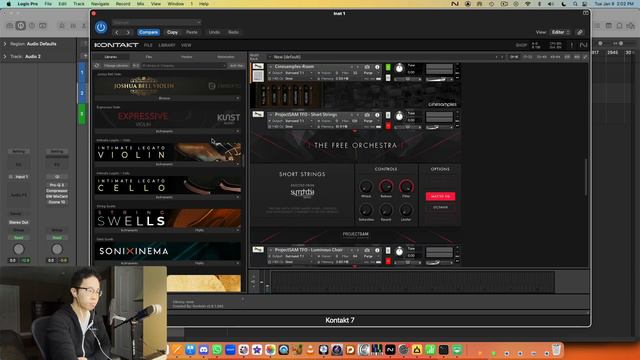Open Kontakt VIEW menu
This screenshot has height=360, width=640.
[x=186, y=45]
